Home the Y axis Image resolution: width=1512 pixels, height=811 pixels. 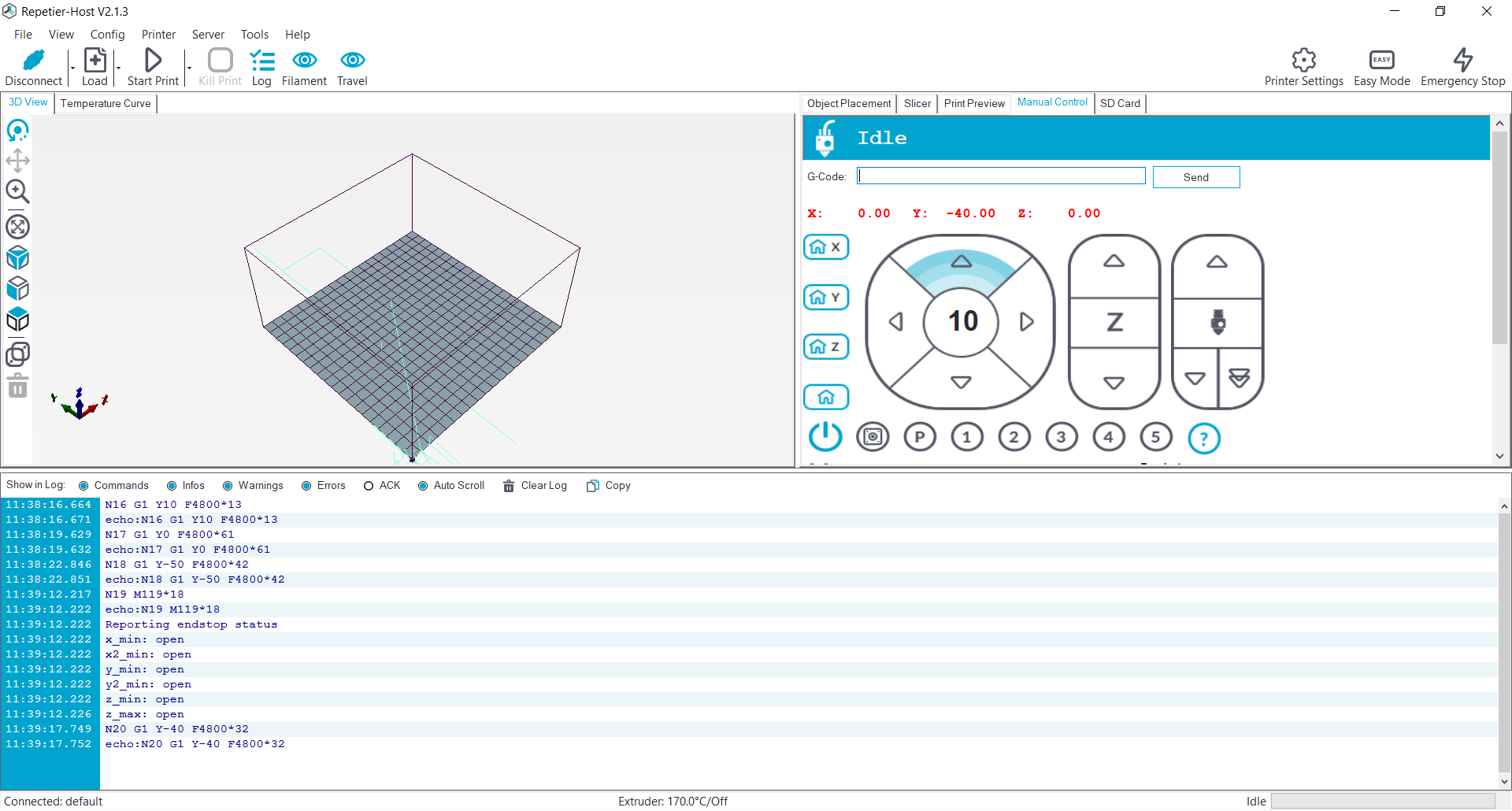coord(825,297)
